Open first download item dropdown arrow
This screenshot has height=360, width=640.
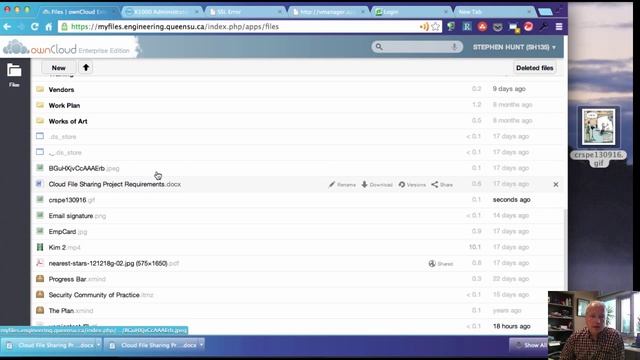98,345
